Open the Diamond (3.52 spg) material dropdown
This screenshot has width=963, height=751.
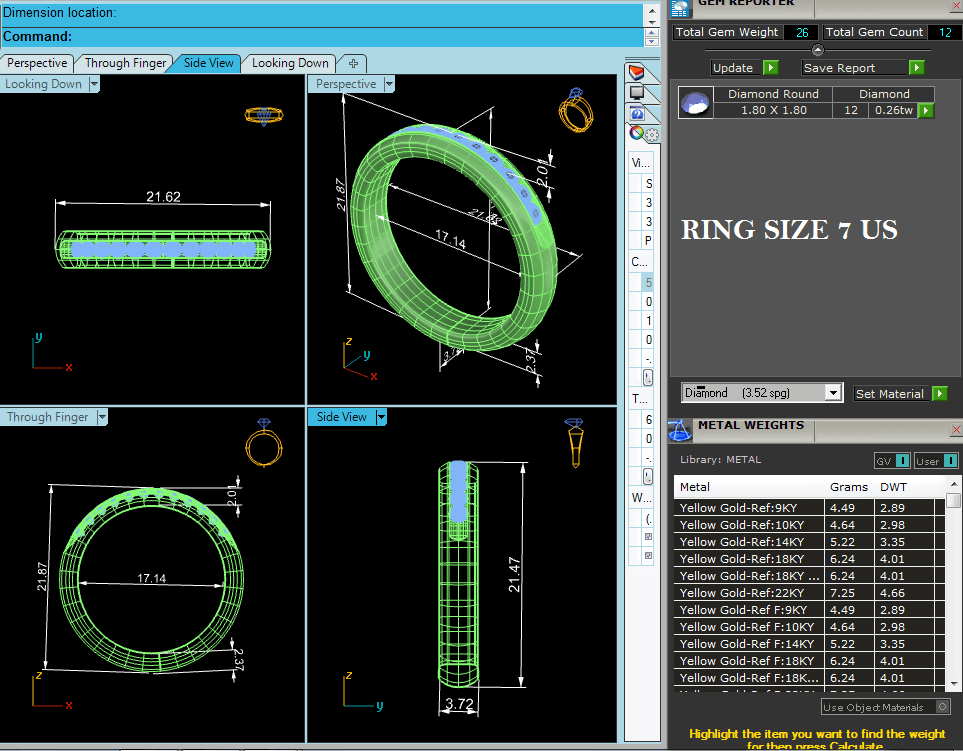point(833,393)
